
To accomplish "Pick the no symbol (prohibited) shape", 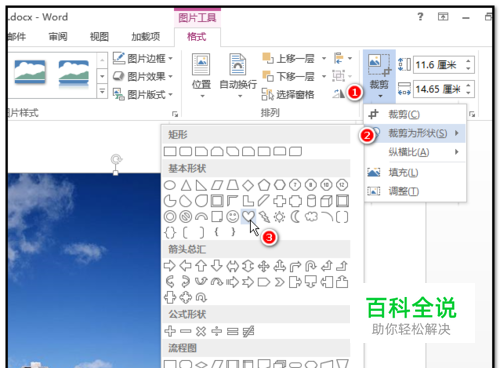I will pyautogui.click(x=186, y=217).
